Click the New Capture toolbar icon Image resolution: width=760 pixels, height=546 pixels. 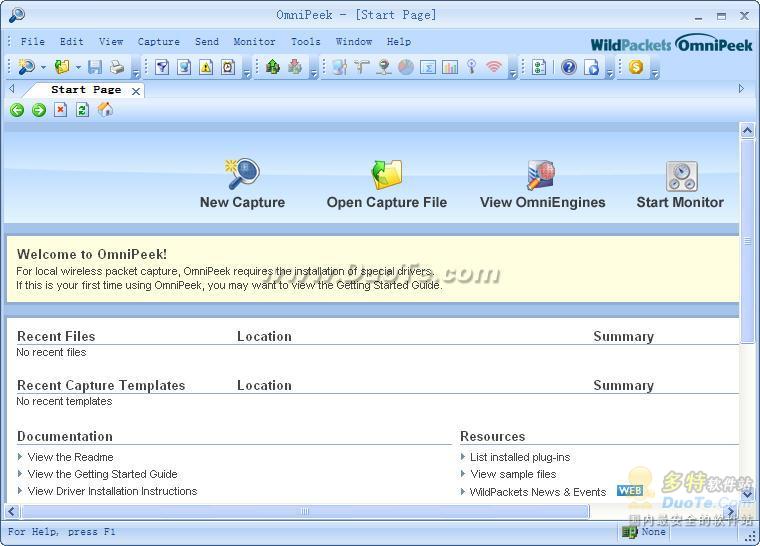point(26,67)
